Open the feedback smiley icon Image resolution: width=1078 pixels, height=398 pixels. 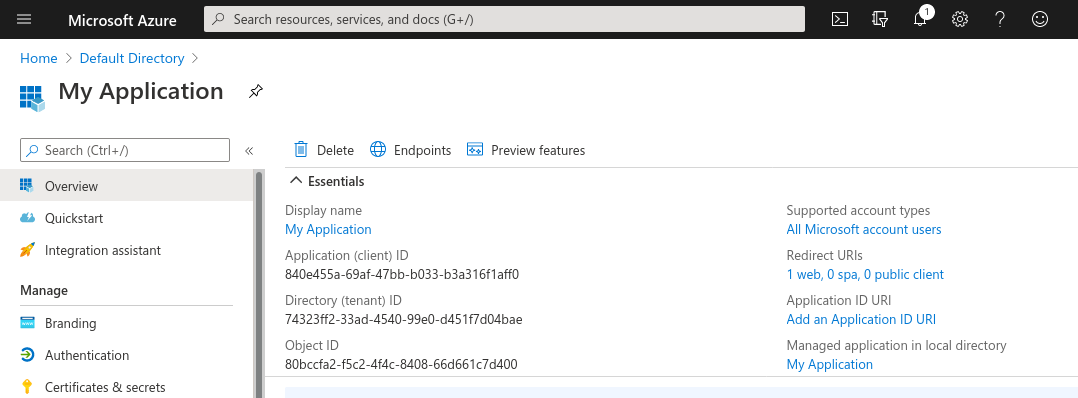tap(1040, 19)
